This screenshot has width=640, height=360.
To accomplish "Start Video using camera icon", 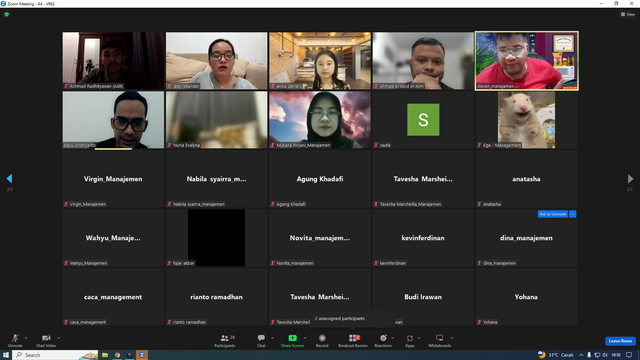I will coord(46,340).
